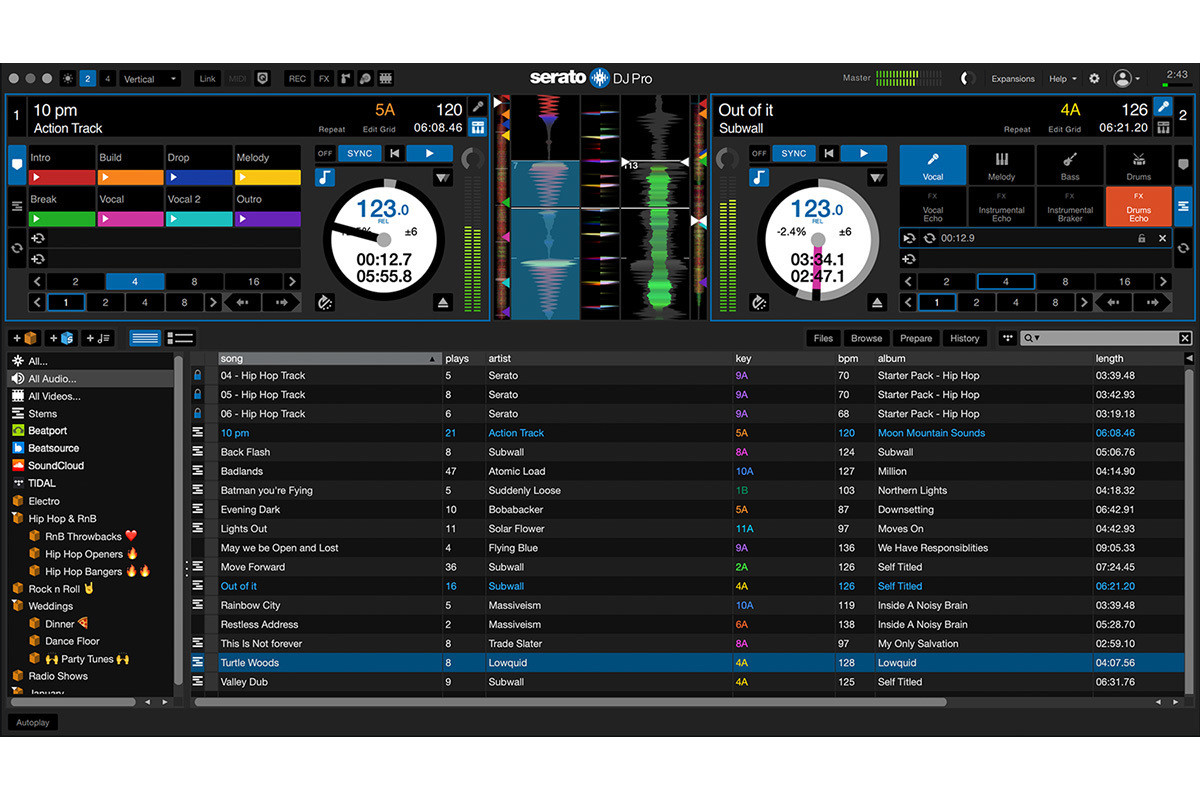Trigger the orange Build cue point
Viewport: 1200px width, 800px height.
pos(130,177)
